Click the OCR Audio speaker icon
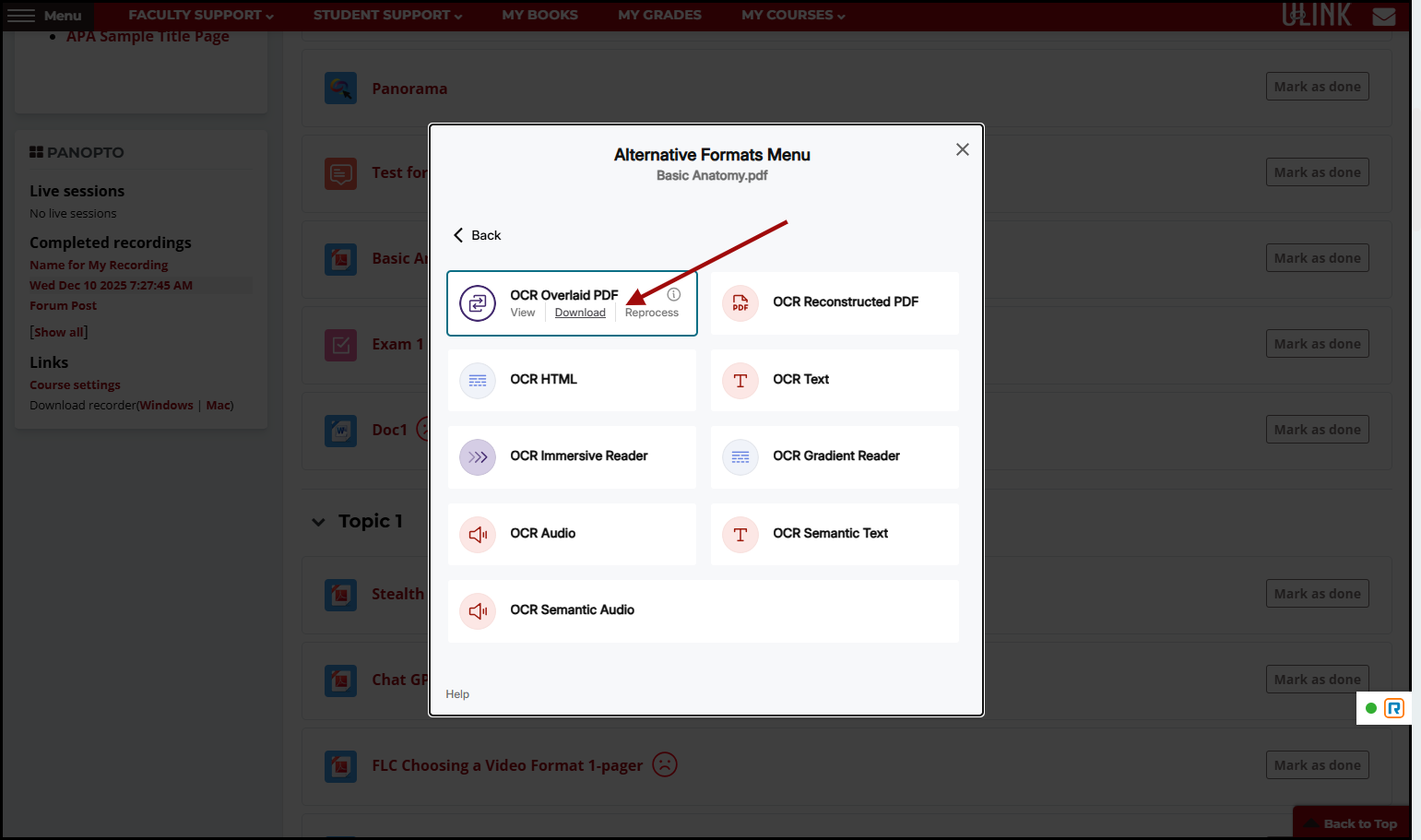Screen dimensions: 1421x840 pos(478,534)
